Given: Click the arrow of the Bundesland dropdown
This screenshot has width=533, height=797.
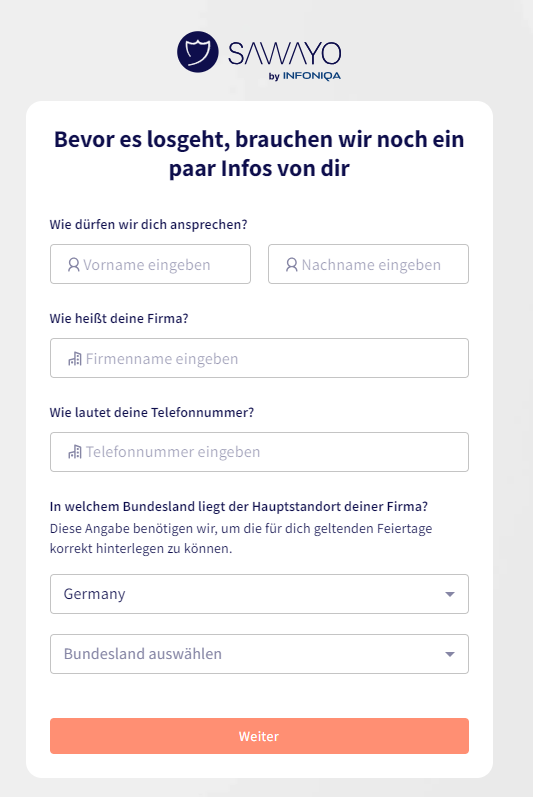Looking at the screenshot, I should (450, 654).
